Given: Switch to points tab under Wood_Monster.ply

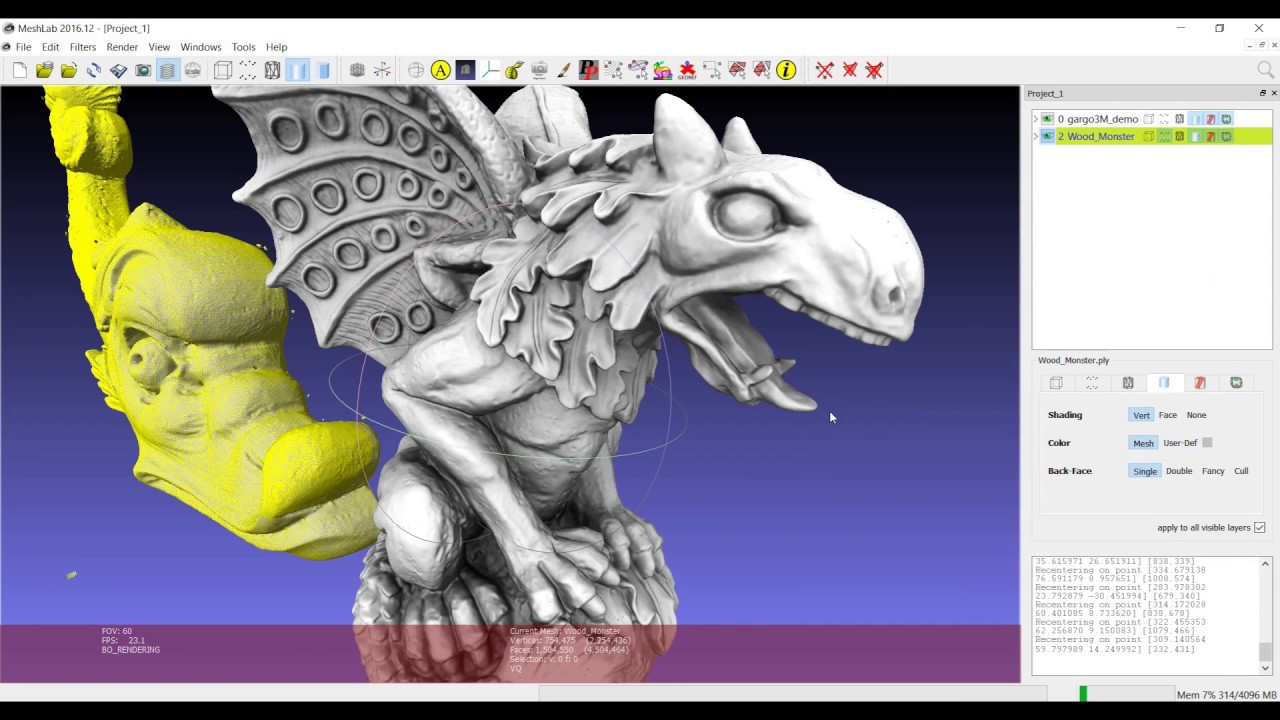Looking at the screenshot, I should 1092,383.
